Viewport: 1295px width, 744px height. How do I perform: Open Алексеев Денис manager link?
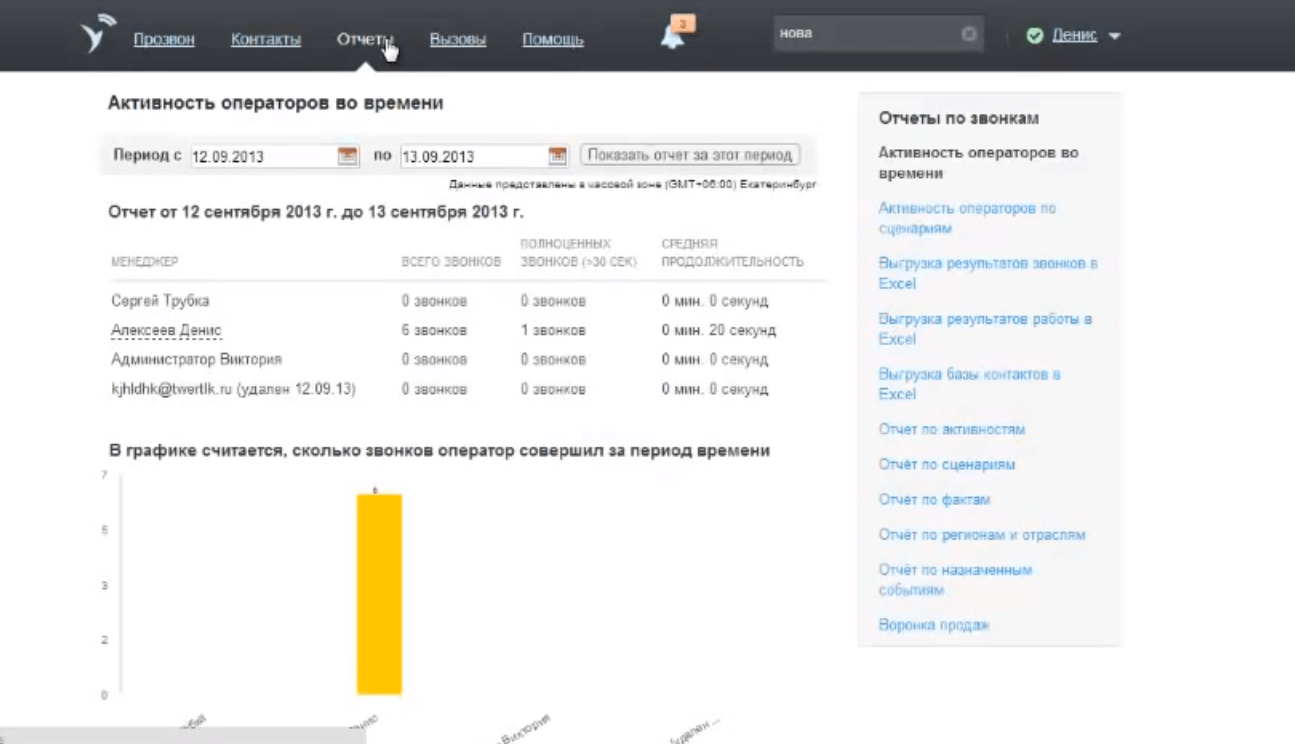click(x=166, y=330)
